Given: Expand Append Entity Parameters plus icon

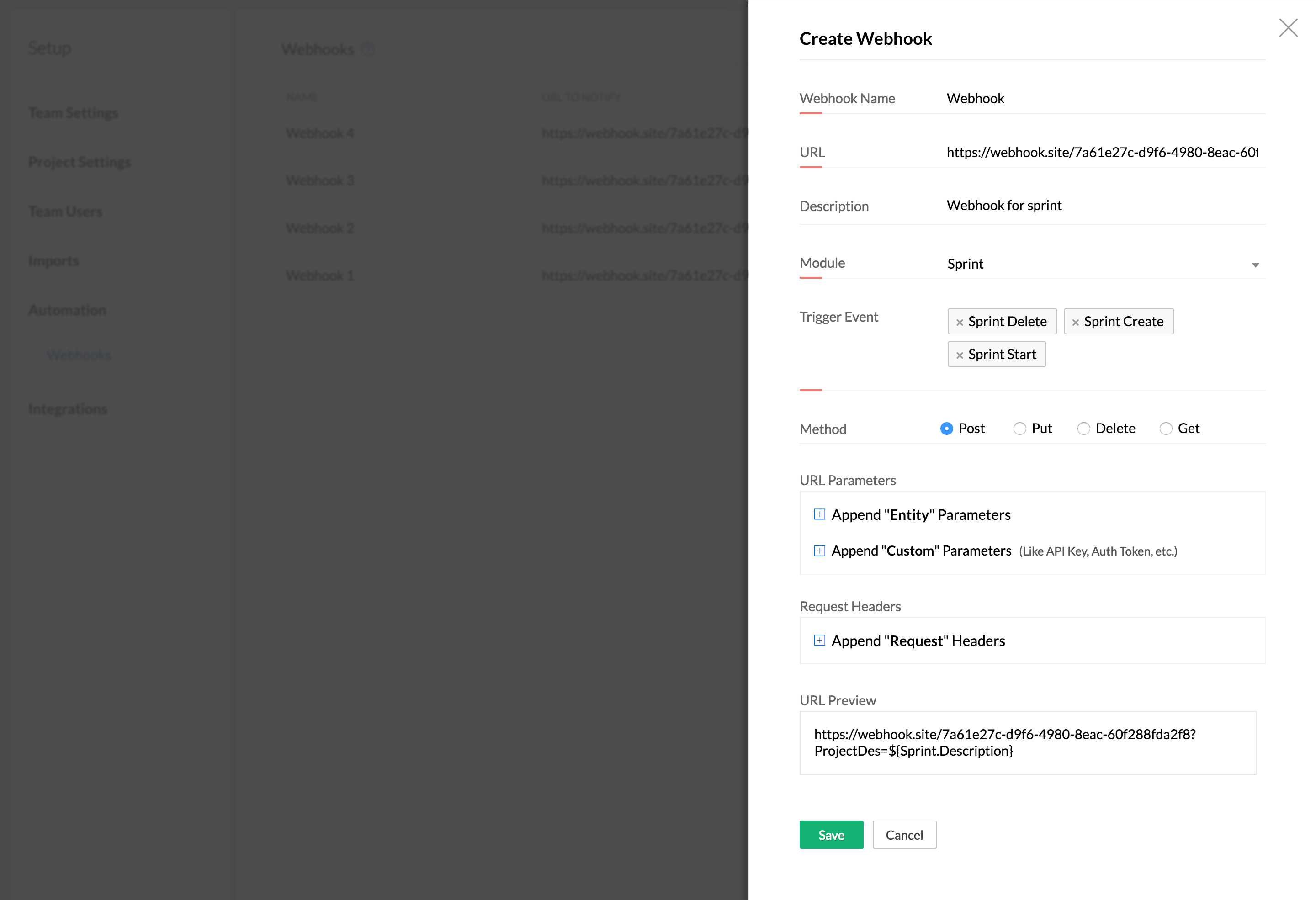Looking at the screenshot, I should [x=819, y=514].
